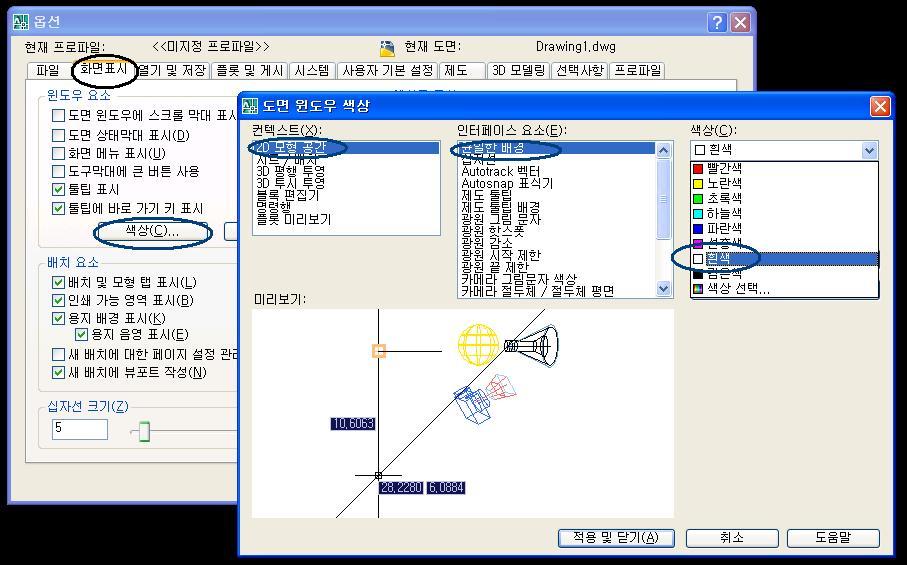Open the 열기 및 저장 tab
This screenshot has height=565, width=907.
tap(172, 71)
